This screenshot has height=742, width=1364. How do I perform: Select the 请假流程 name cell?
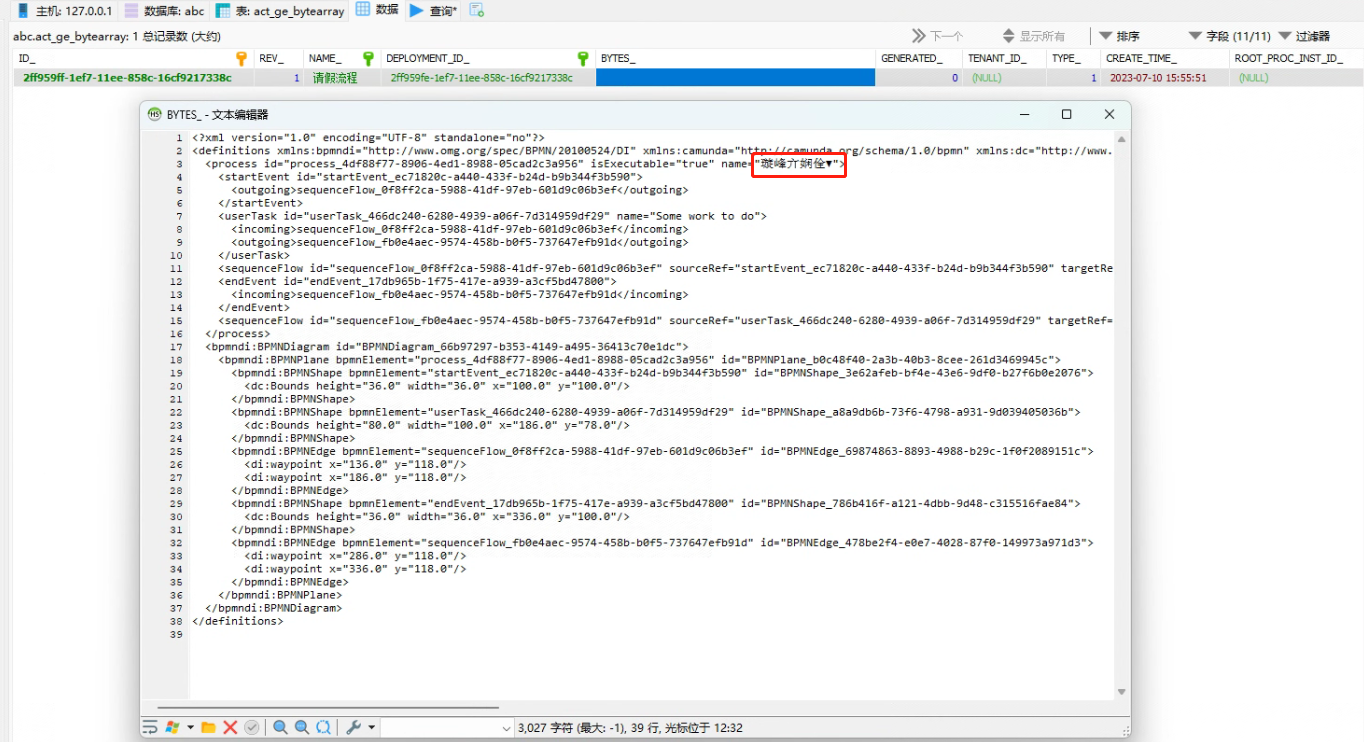point(341,77)
